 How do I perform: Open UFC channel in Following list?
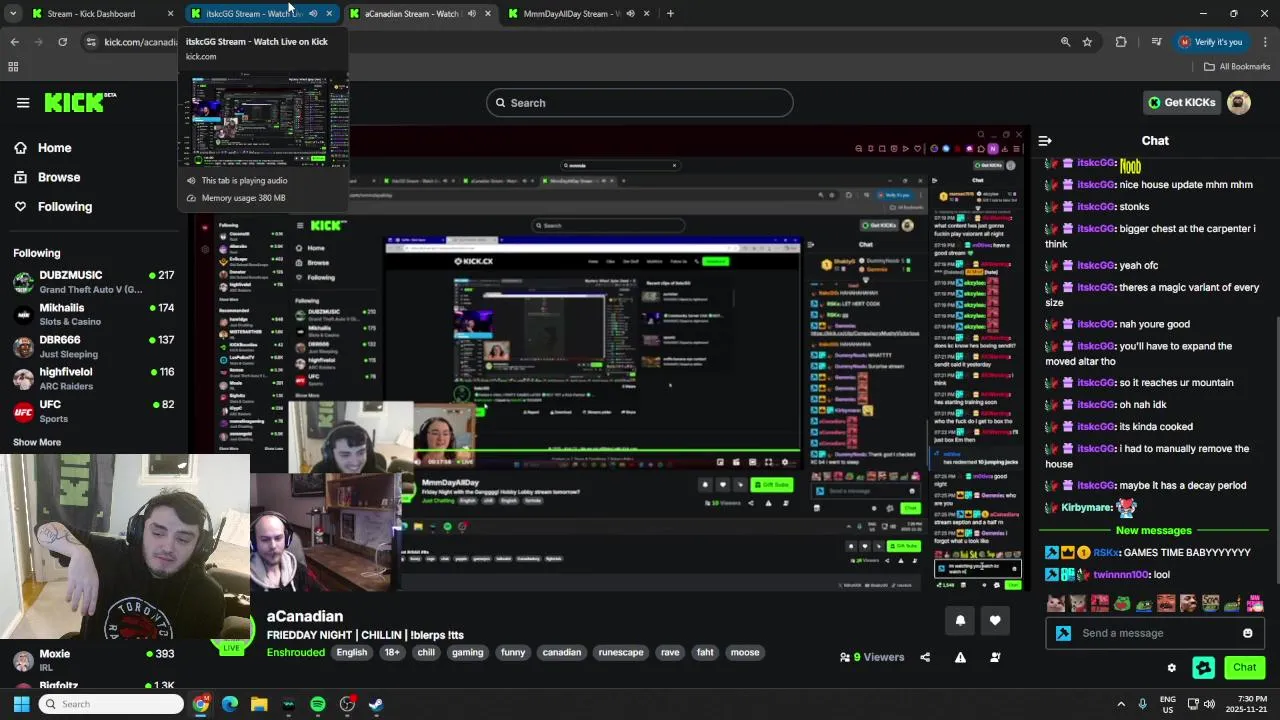coord(93,411)
